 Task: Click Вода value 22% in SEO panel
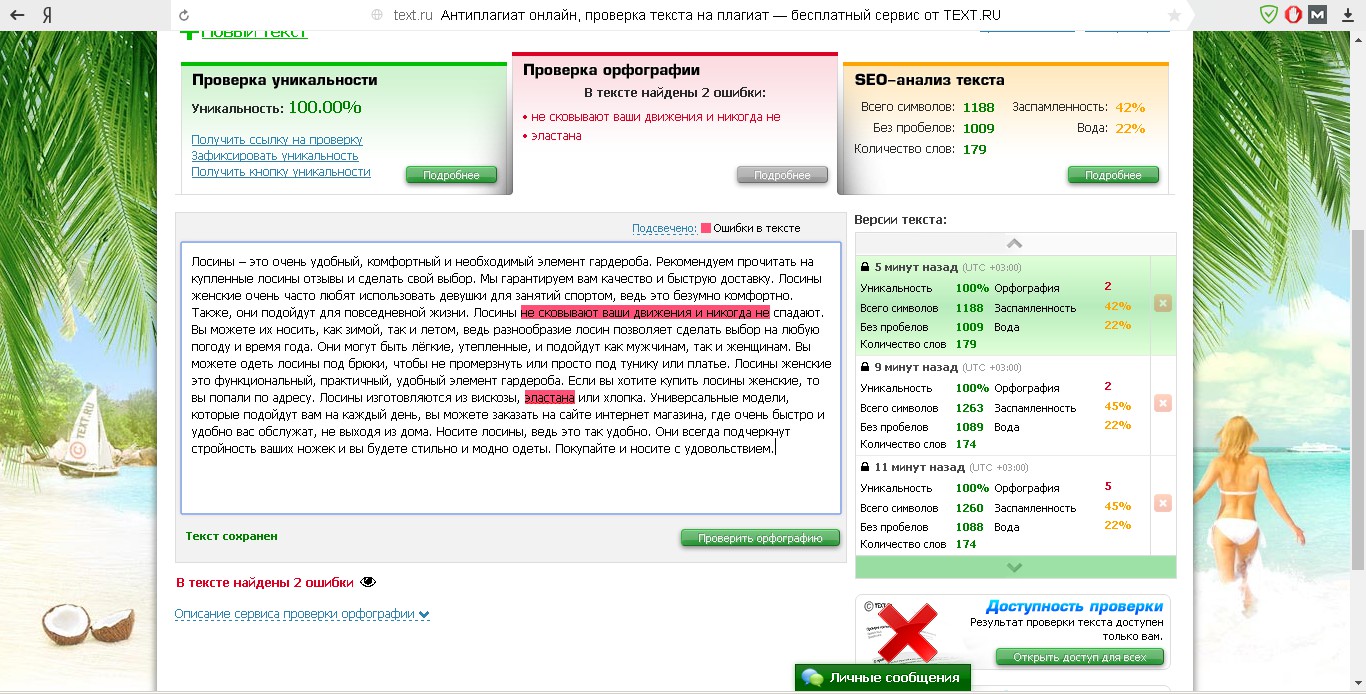coord(1130,128)
